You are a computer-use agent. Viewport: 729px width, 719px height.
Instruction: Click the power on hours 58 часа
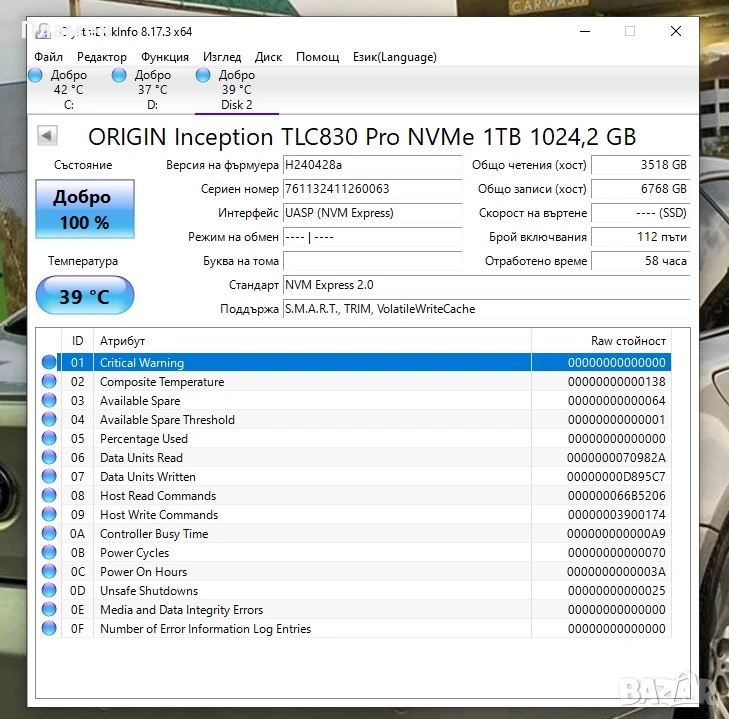coord(641,261)
